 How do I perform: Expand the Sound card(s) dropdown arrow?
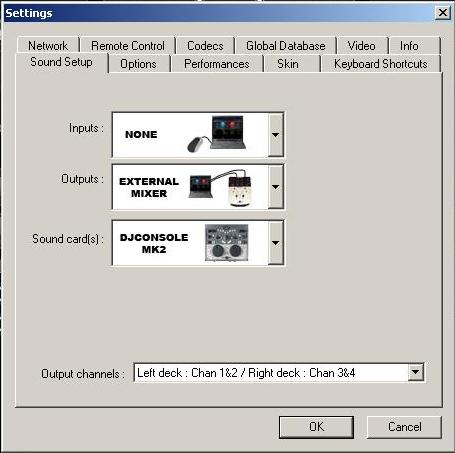[x=275, y=243]
